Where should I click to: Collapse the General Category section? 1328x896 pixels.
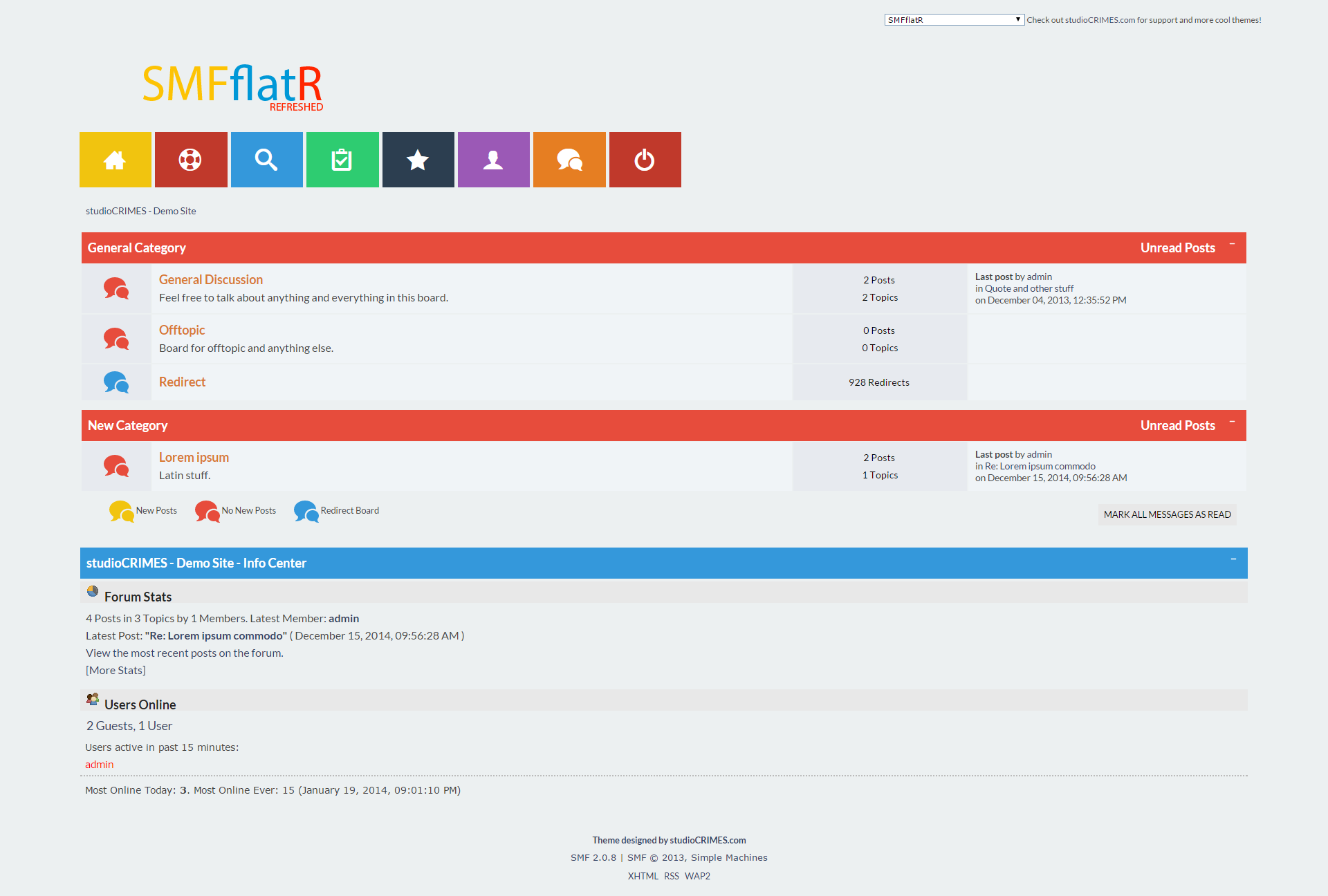tap(1232, 244)
